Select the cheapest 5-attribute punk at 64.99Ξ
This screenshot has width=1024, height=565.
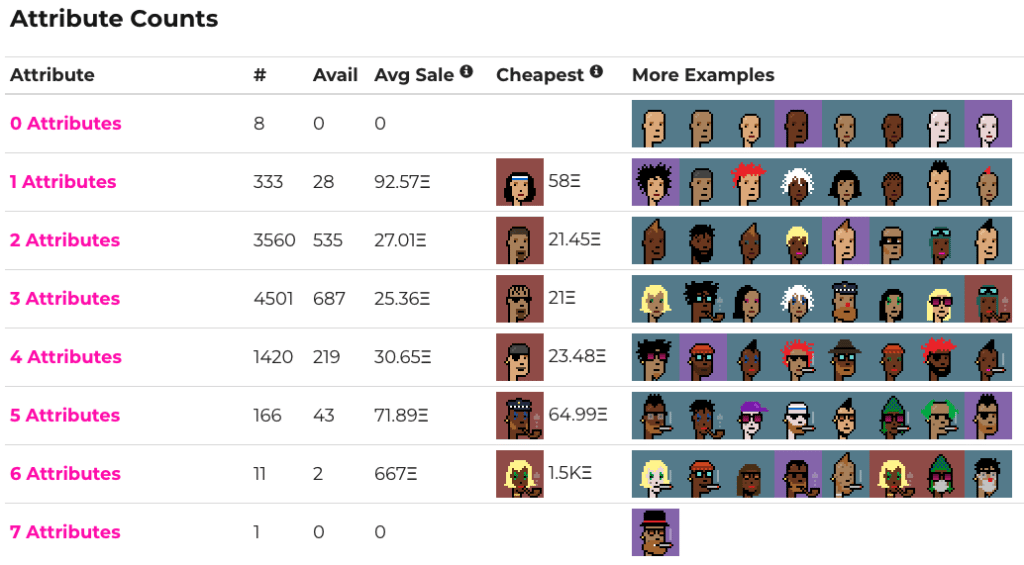pos(520,415)
